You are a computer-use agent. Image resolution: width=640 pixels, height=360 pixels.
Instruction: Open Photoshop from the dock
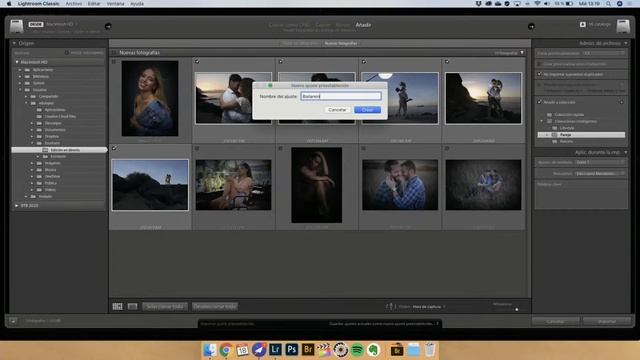tap(291, 350)
